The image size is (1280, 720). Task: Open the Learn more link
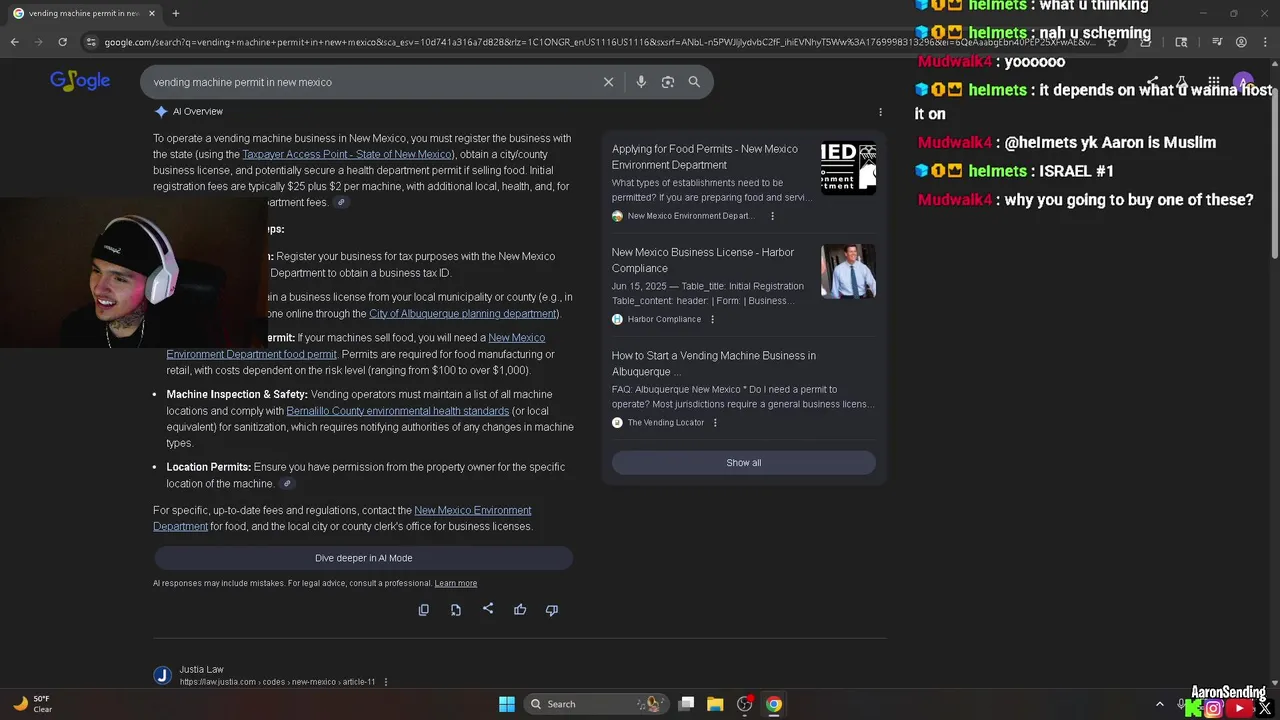click(456, 583)
